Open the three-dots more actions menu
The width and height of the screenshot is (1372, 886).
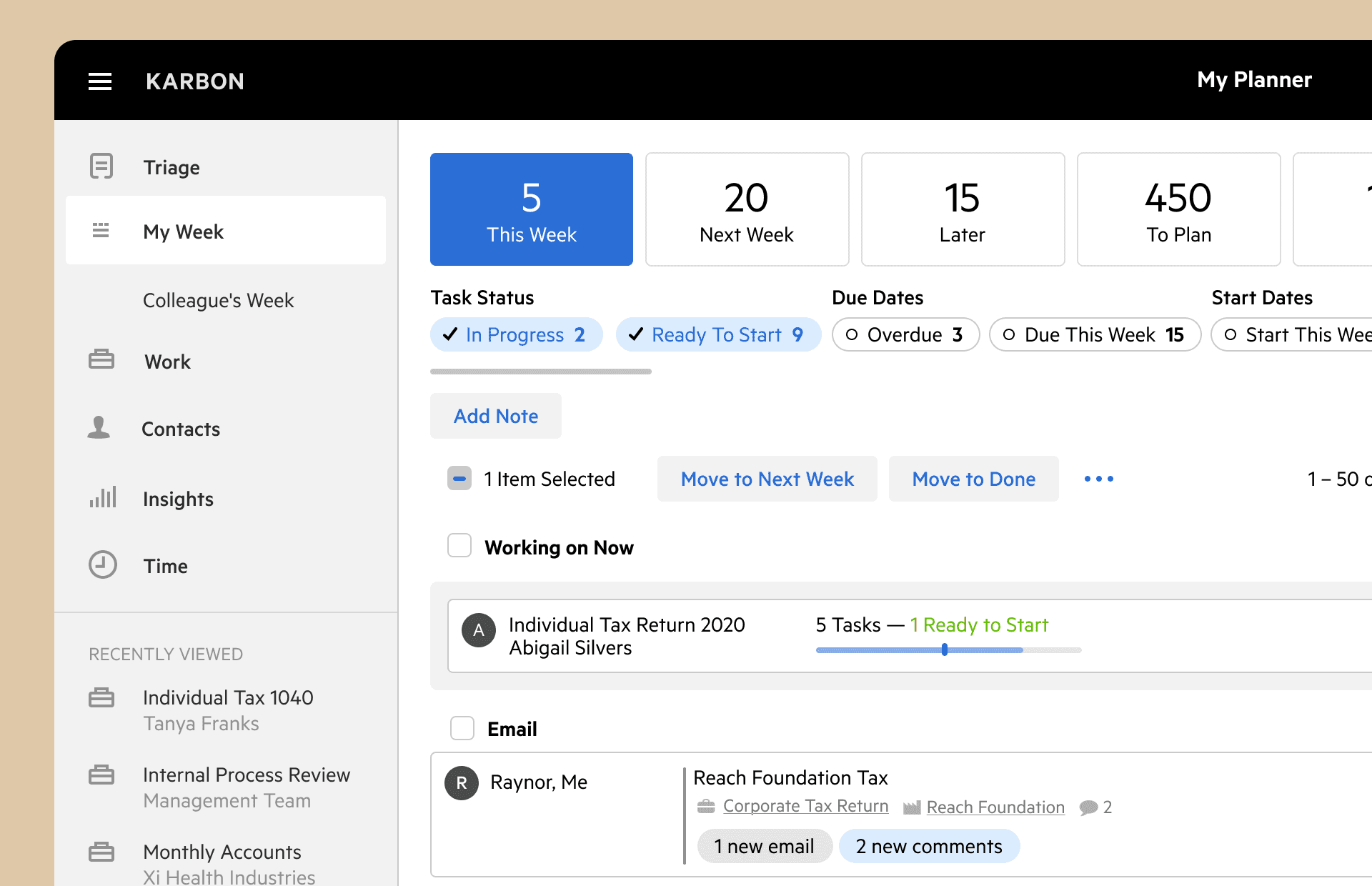point(1099,479)
